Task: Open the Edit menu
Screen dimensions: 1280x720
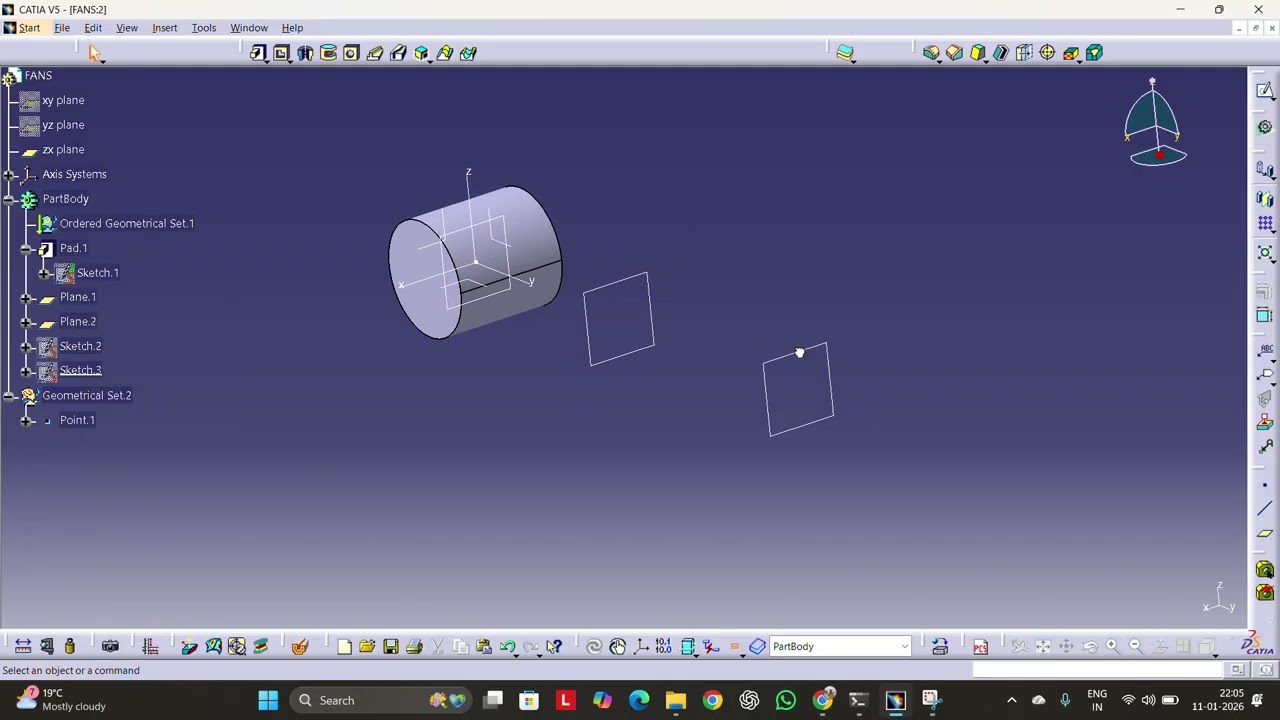Action: tap(93, 28)
